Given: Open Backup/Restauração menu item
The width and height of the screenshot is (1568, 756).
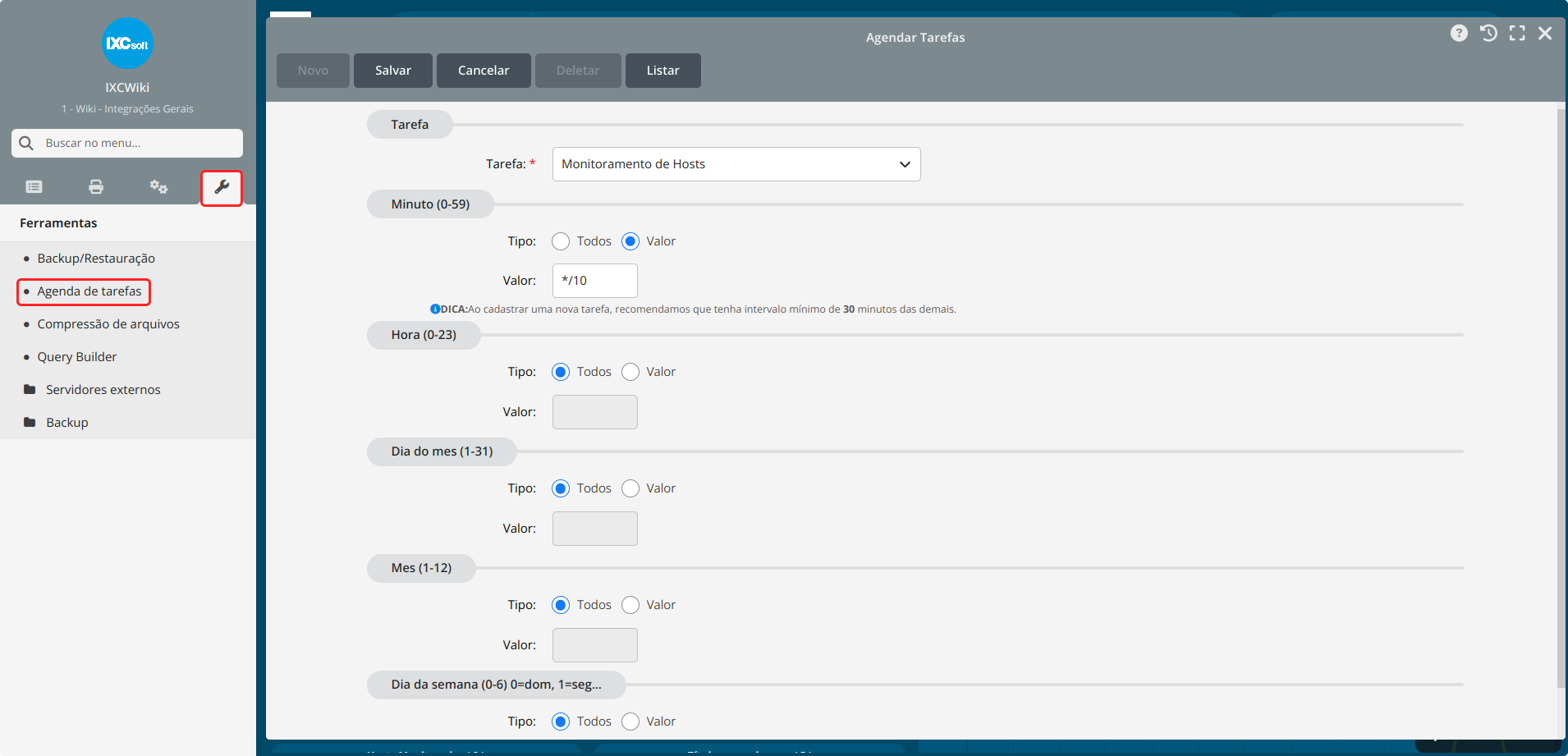Looking at the screenshot, I should click(96, 259).
